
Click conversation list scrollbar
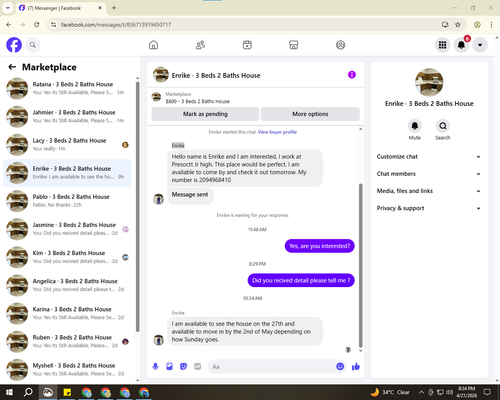point(137,207)
